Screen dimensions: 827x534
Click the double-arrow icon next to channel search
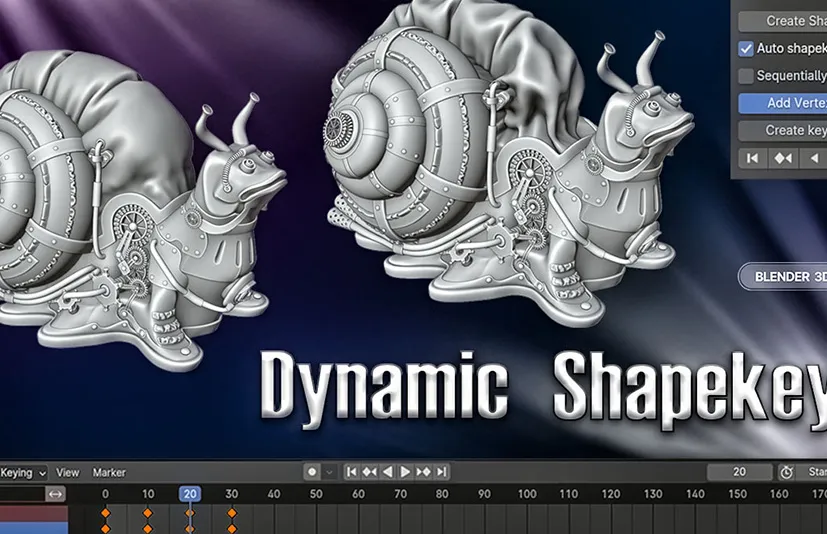click(56, 494)
